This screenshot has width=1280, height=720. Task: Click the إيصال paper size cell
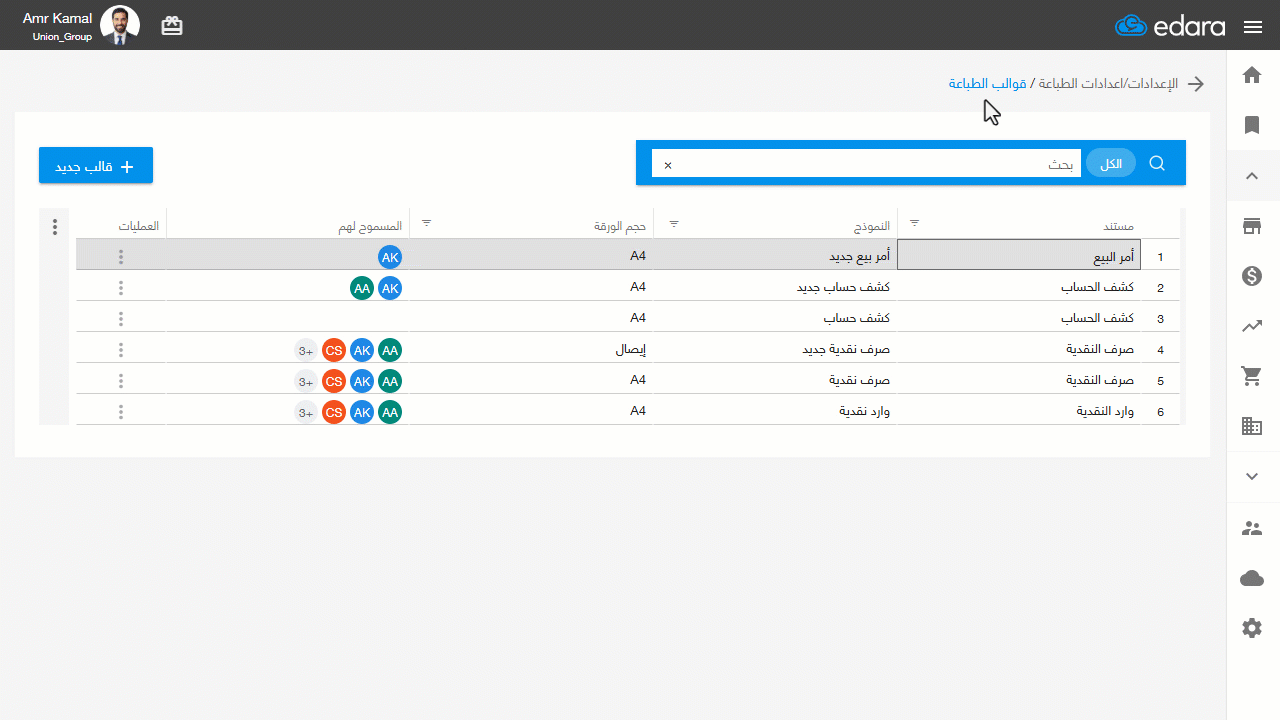[x=531, y=350]
